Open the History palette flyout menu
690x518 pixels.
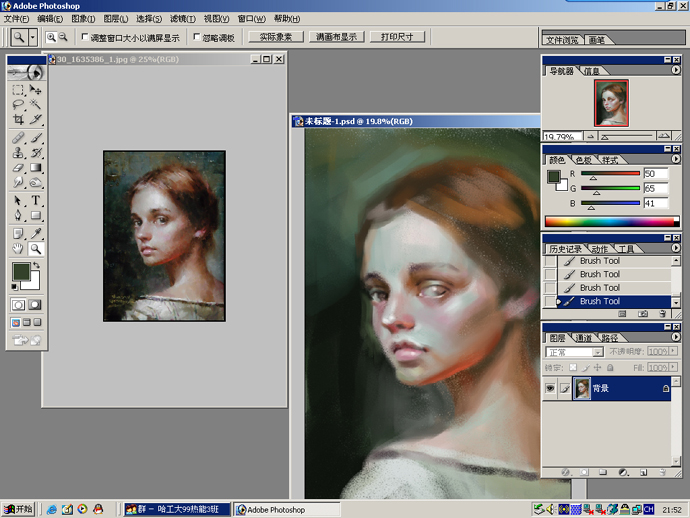pyautogui.click(x=675, y=248)
